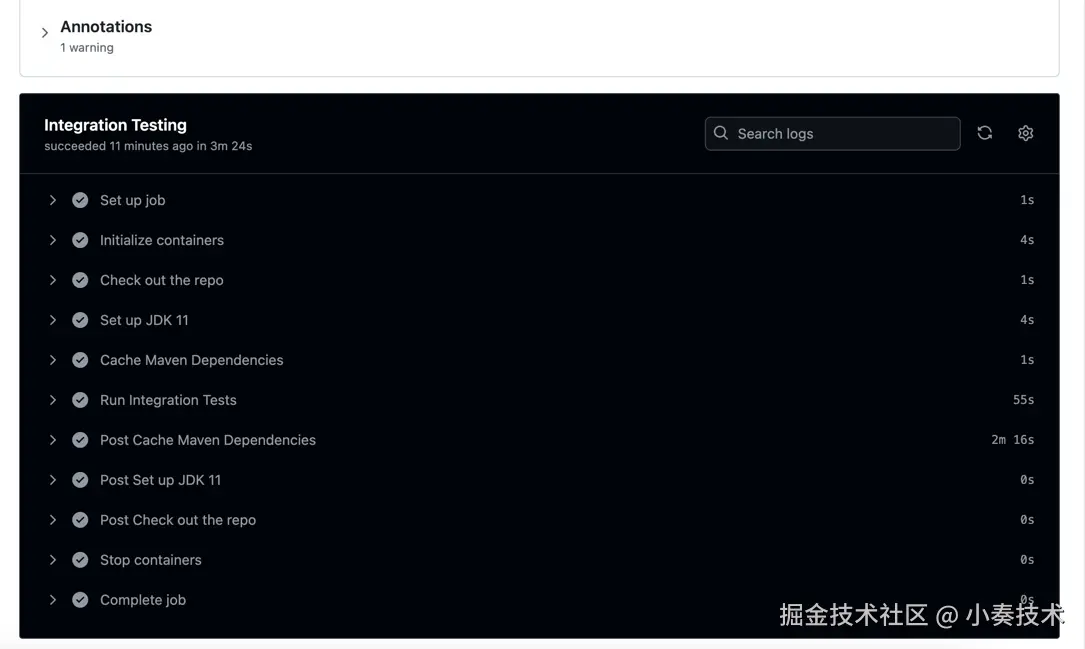This screenshot has height=649, width=1085.
Task: Click the magnifier icon in Search logs
Action: tap(721, 133)
